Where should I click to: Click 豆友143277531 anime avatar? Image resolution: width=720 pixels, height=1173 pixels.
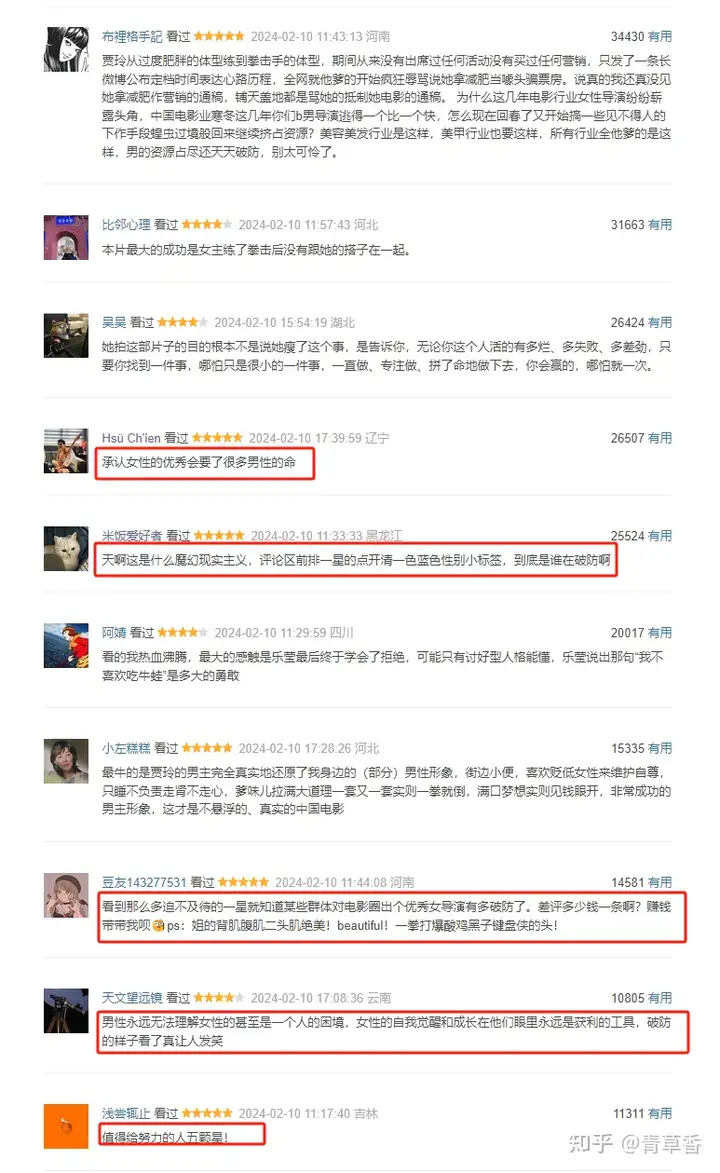[67, 895]
